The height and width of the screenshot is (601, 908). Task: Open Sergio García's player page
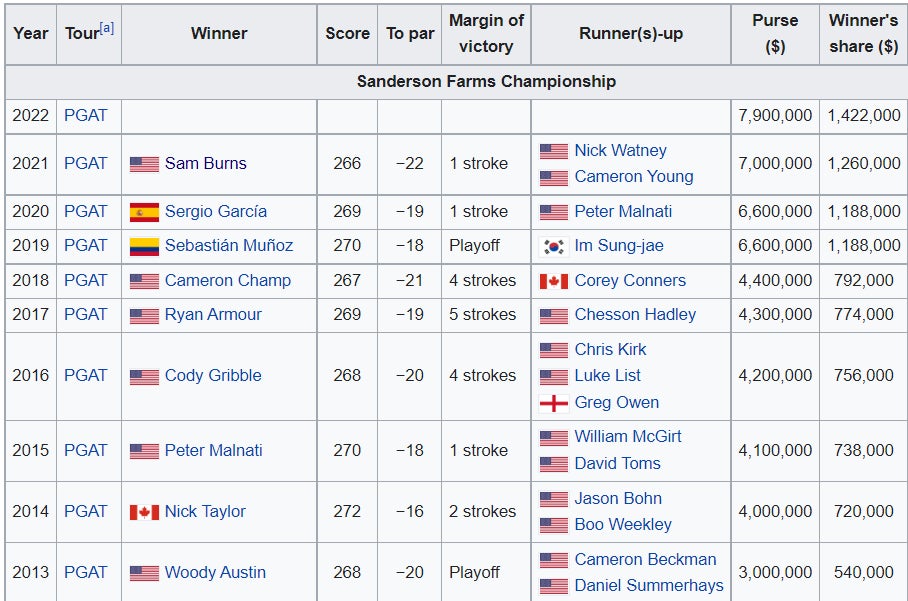[x=215, y=211]
